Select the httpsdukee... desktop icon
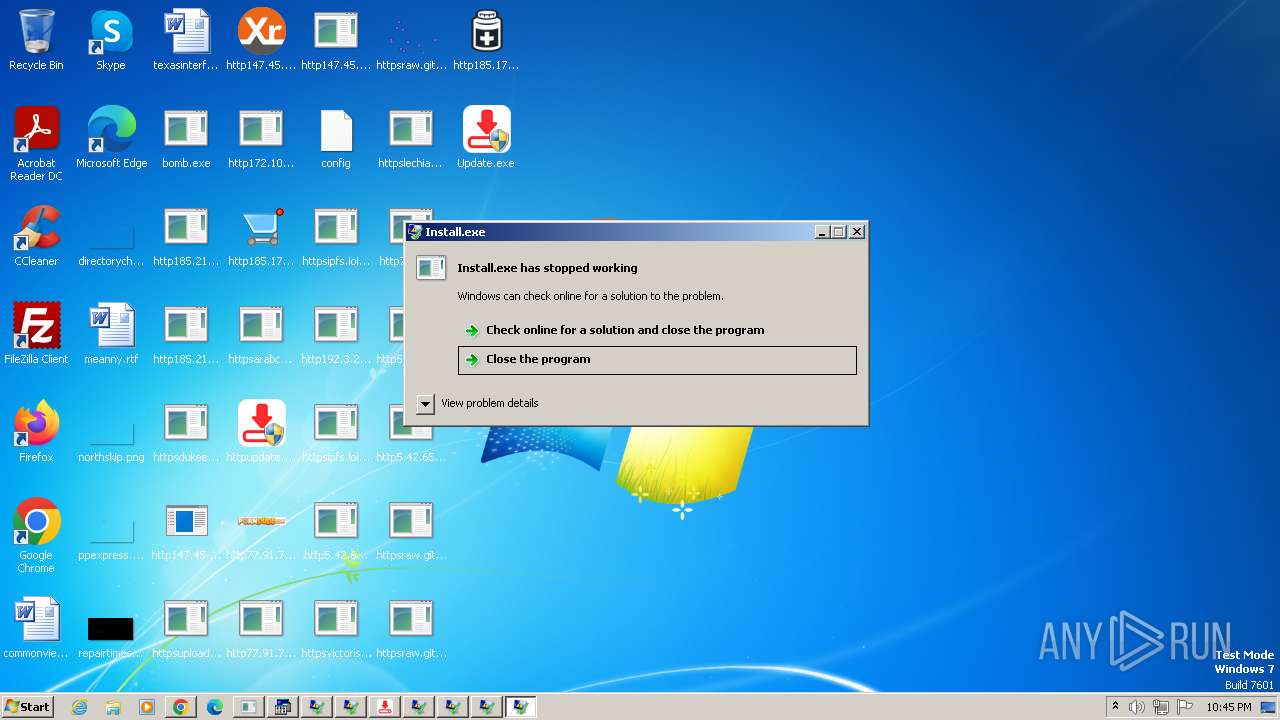This screenshot has width=1280, height=720. (186, 432)
